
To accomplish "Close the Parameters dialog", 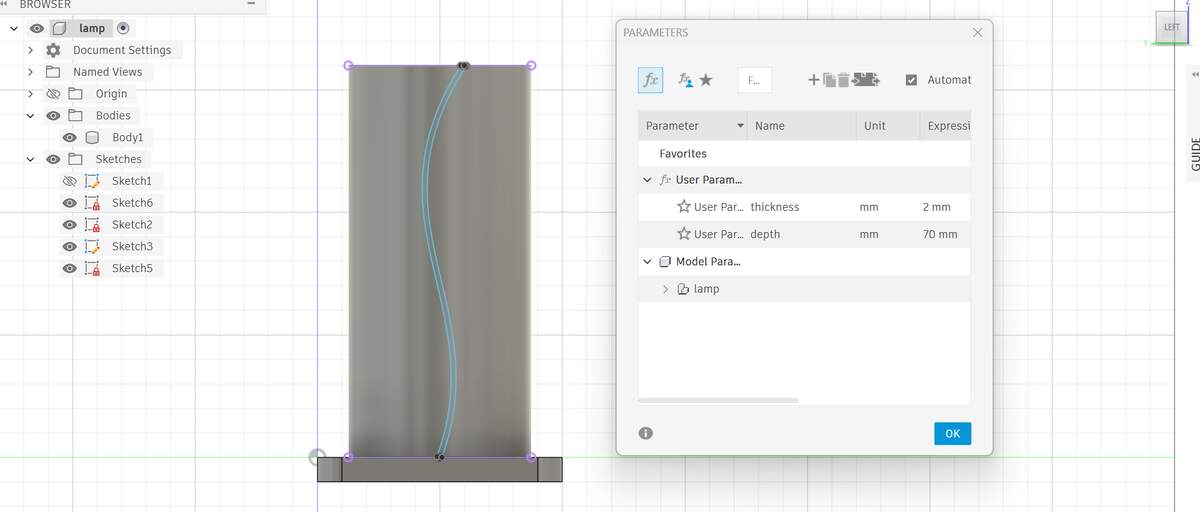I will pos(977,33).
